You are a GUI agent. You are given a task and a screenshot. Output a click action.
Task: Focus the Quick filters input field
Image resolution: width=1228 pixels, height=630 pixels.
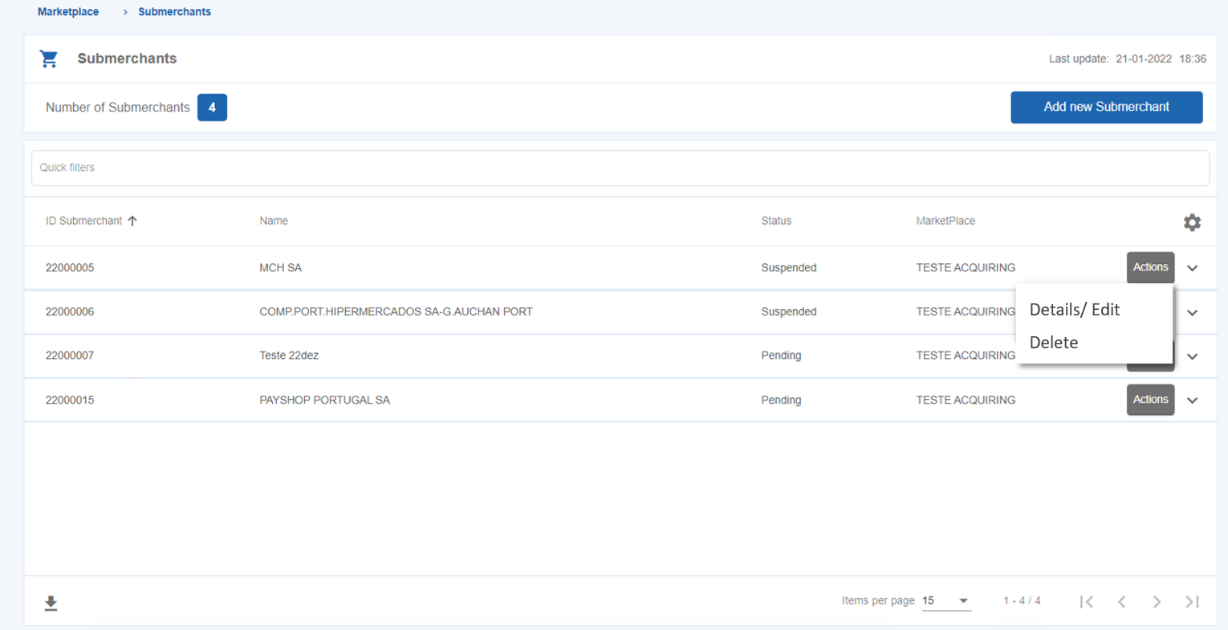(620, 168)
